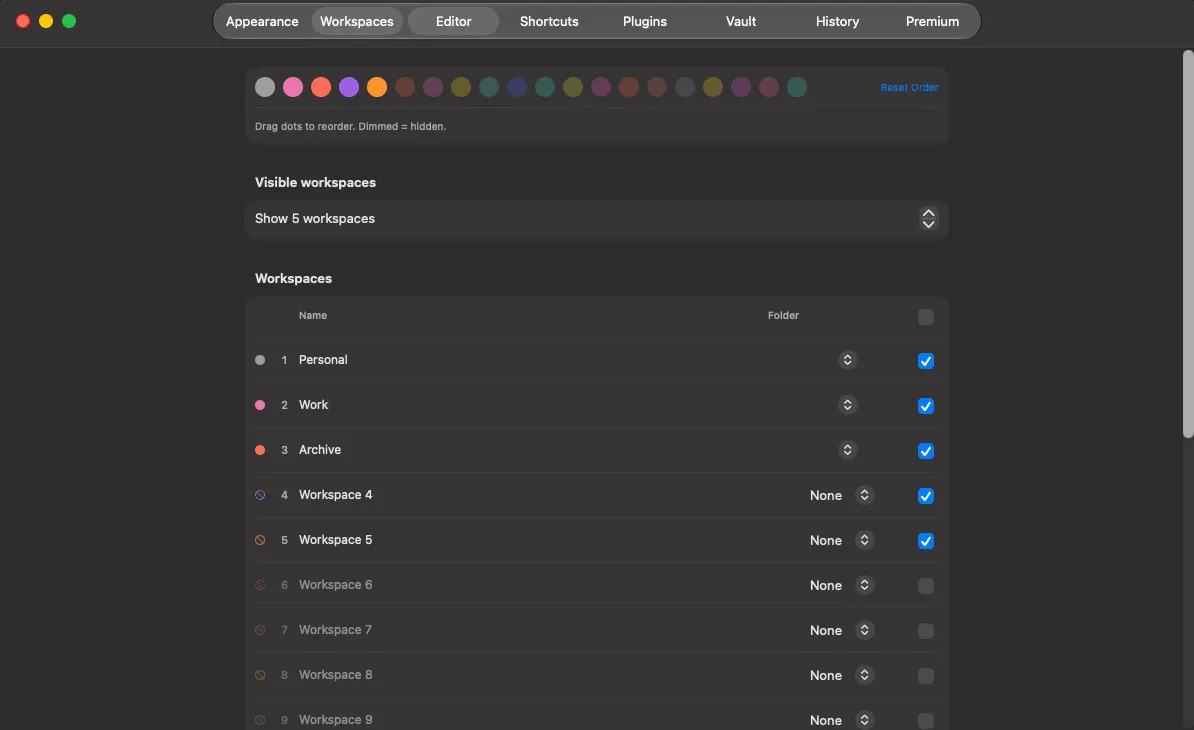Enable the Workspace 6 checkbox
The height and width of the screenshot is (730, 1194).
point(925,585)
